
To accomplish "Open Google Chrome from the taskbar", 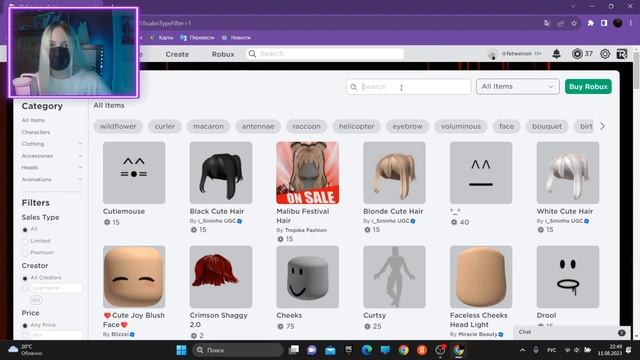I will point(404,350).
